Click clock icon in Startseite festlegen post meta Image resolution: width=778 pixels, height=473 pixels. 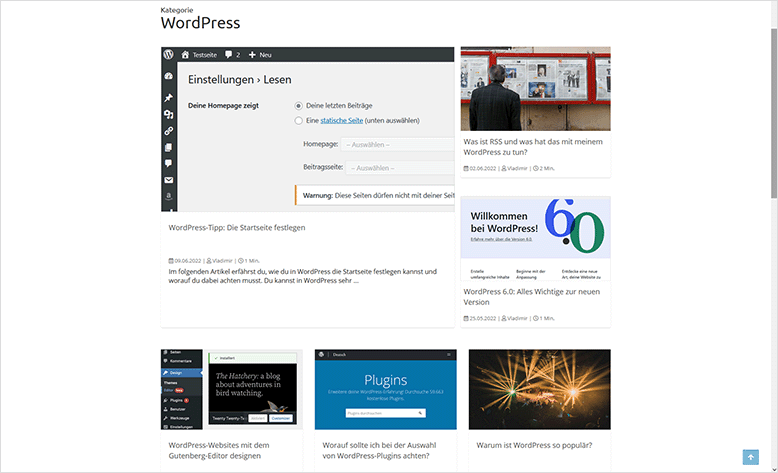[x=241, y=261]
